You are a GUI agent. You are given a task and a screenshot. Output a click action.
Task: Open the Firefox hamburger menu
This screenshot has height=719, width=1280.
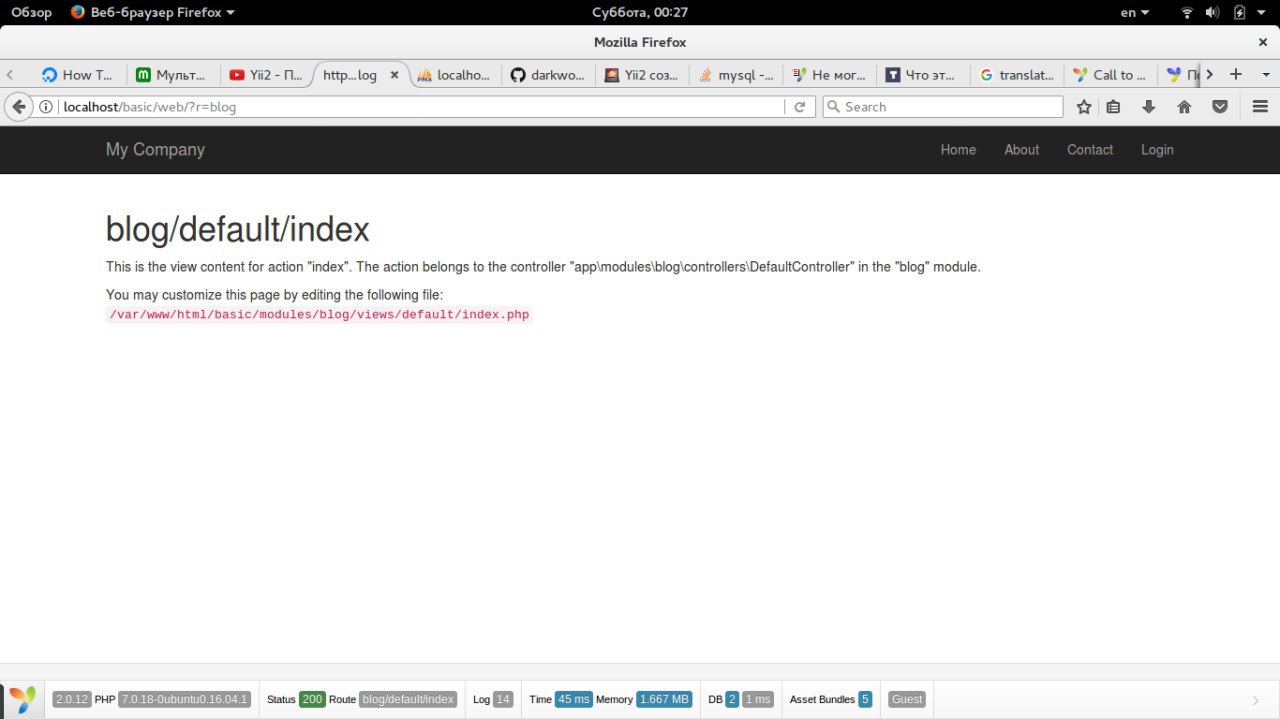[1260, 107]
